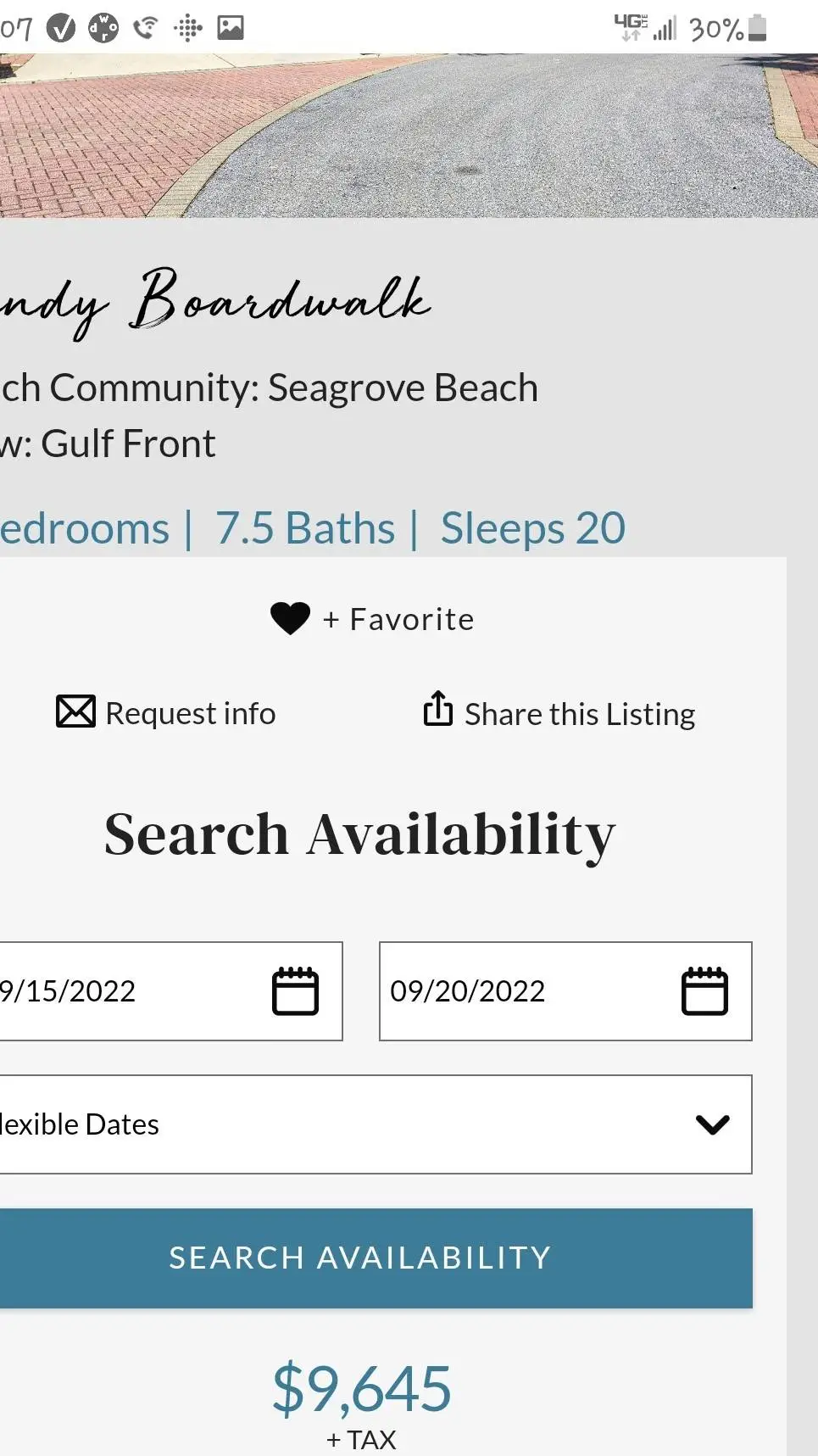Click the Request info link
Screen dimensions: 818x1456
[x=191, y=713]
